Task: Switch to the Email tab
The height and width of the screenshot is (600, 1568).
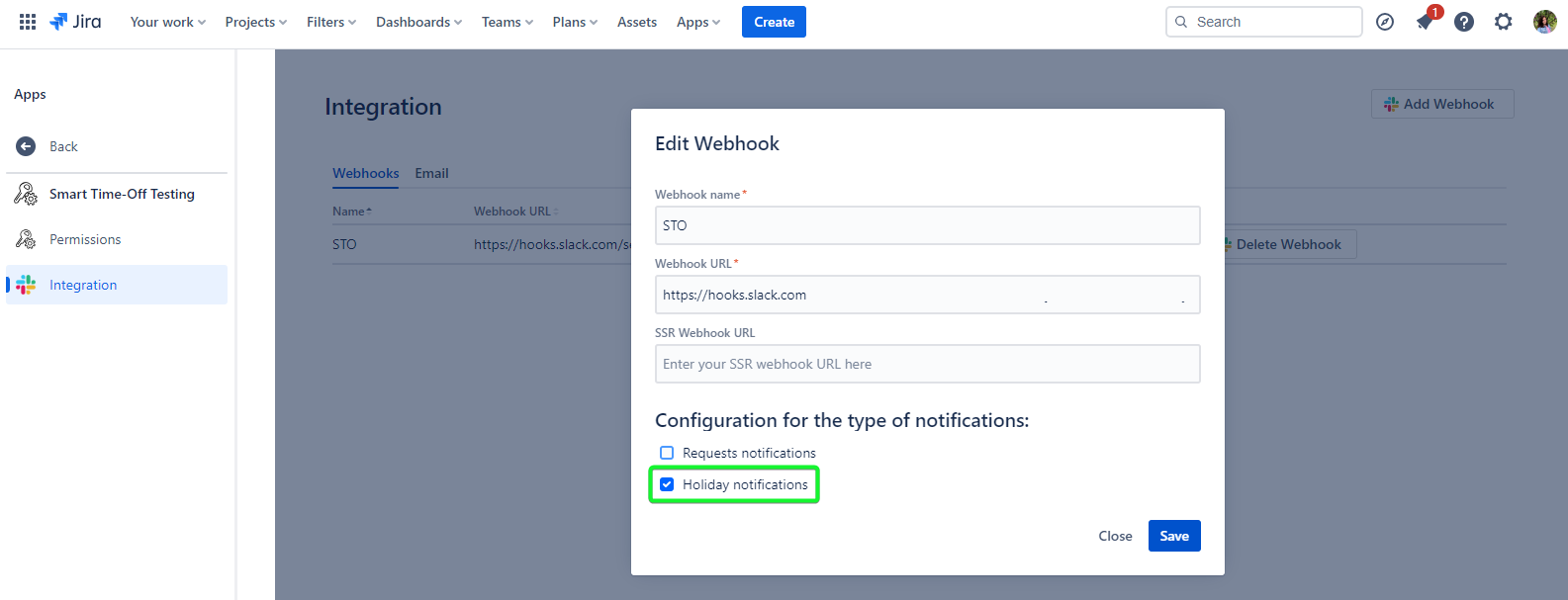Action: click(x=431, y=173)
